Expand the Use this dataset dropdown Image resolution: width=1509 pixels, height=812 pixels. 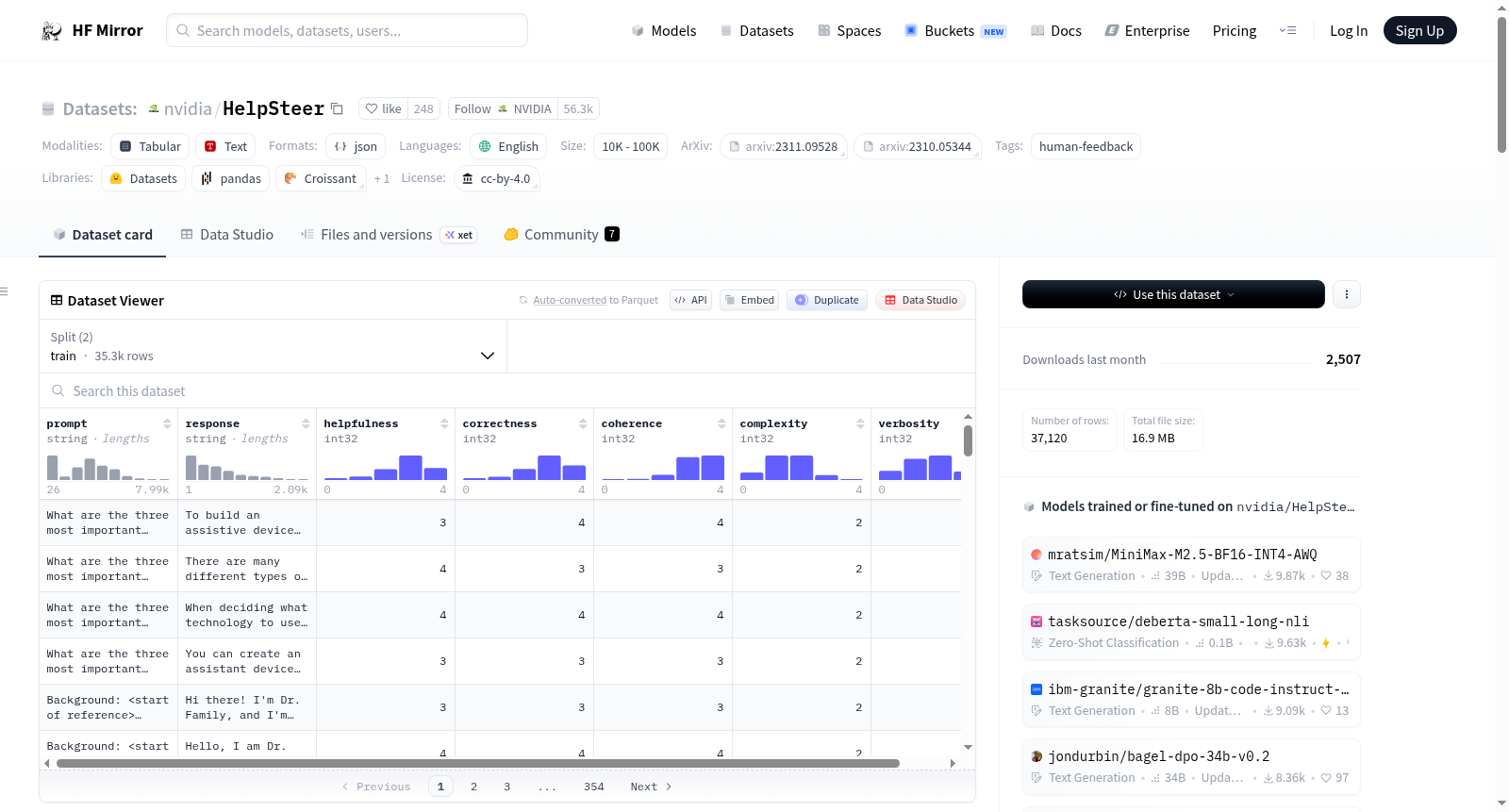tap(1173, 294)
